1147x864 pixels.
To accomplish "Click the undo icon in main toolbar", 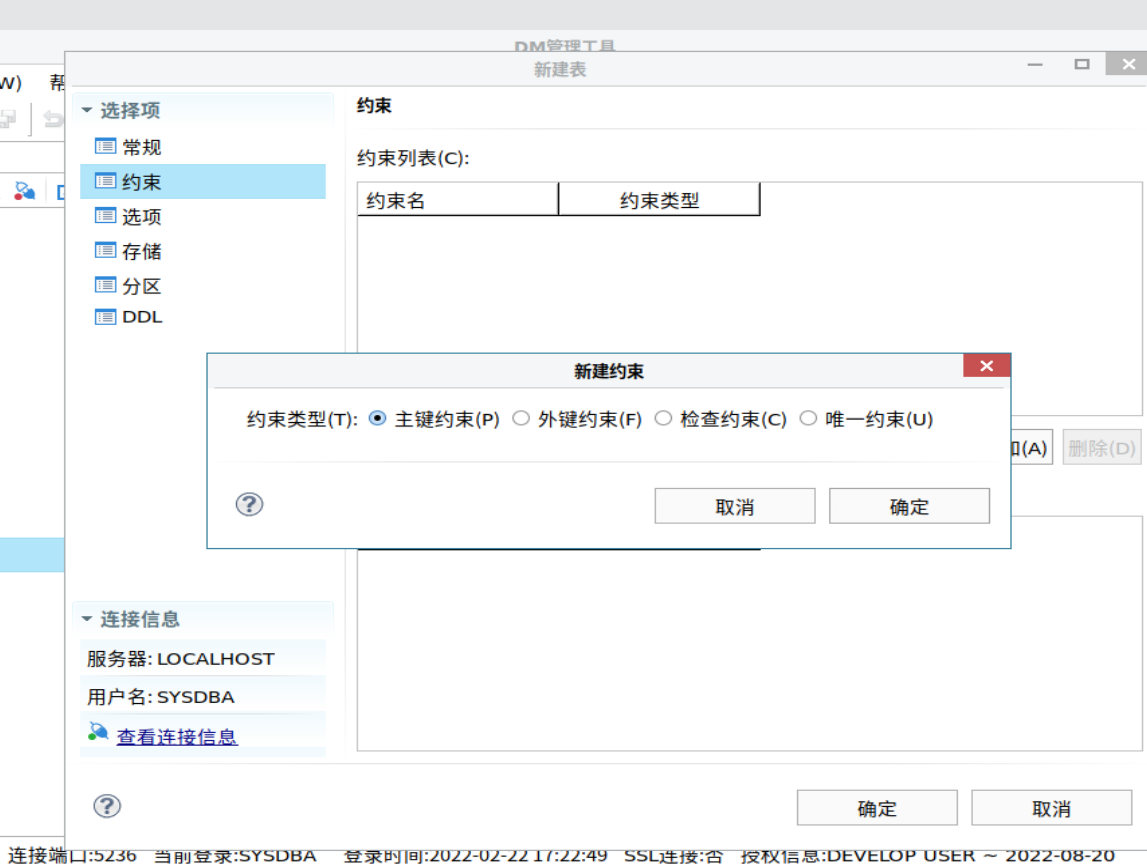I will tap(53, 119).
